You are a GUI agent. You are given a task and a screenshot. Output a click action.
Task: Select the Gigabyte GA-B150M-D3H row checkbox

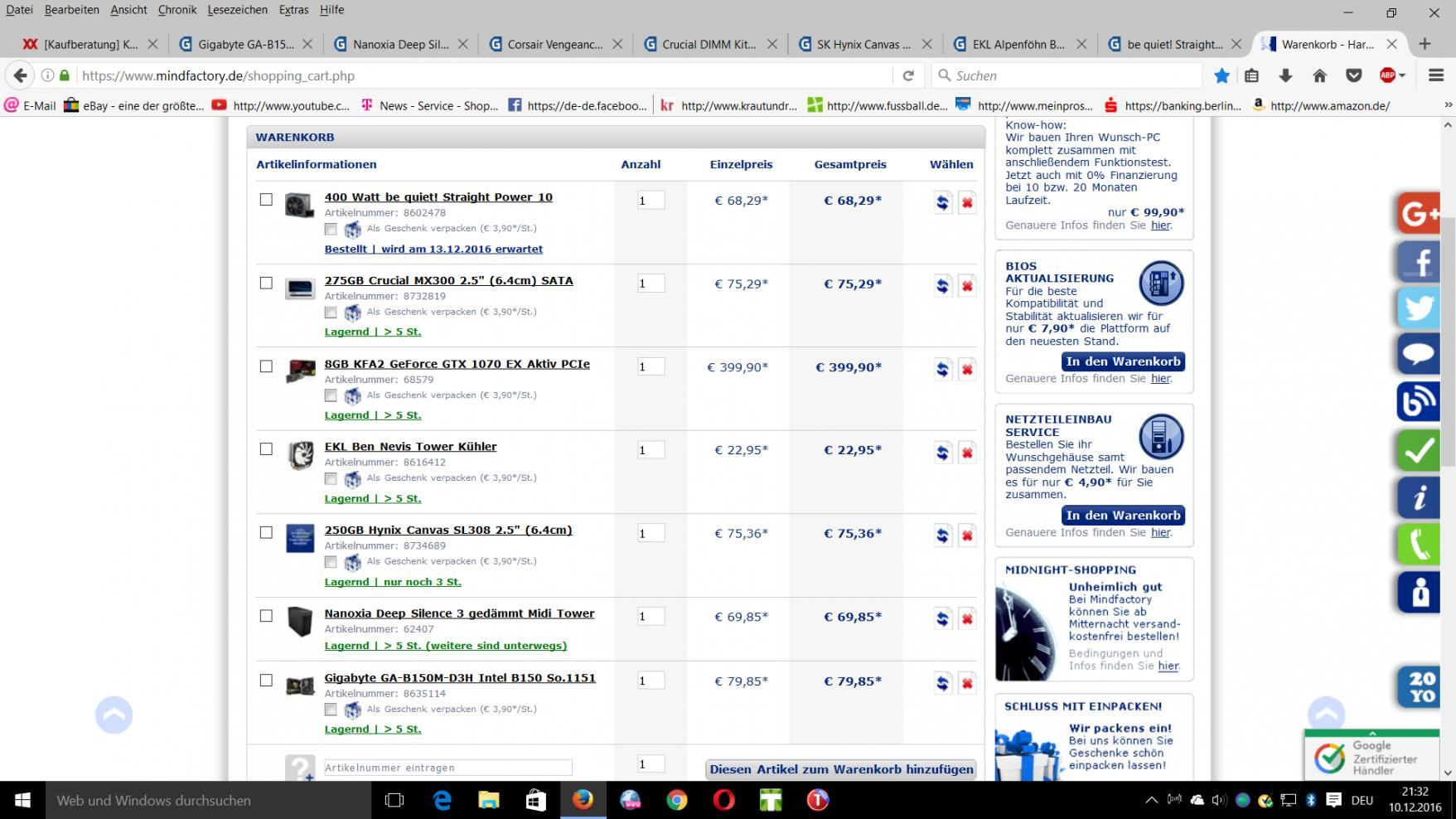tap(266, 680)
